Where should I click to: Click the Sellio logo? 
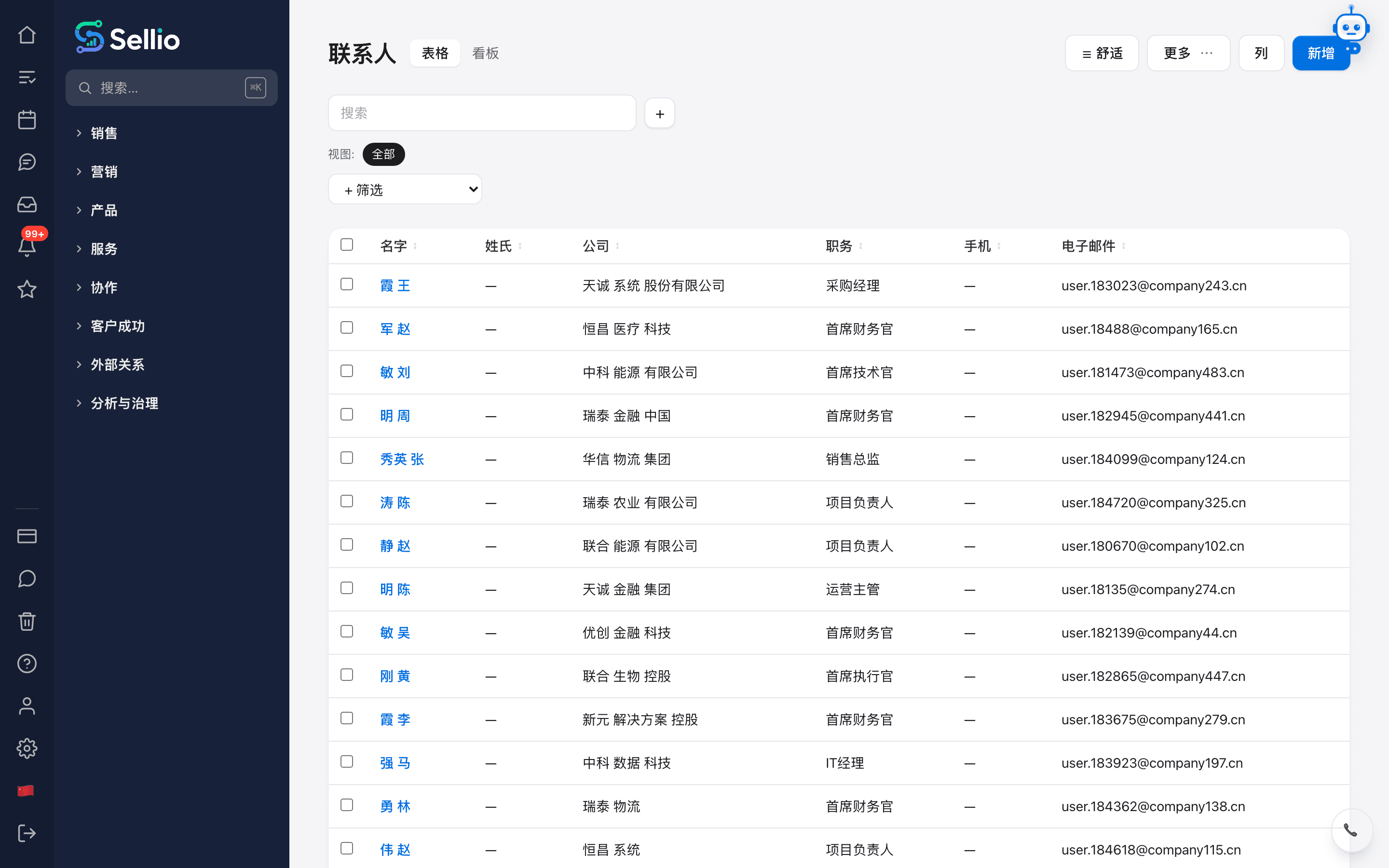point(127,38)
